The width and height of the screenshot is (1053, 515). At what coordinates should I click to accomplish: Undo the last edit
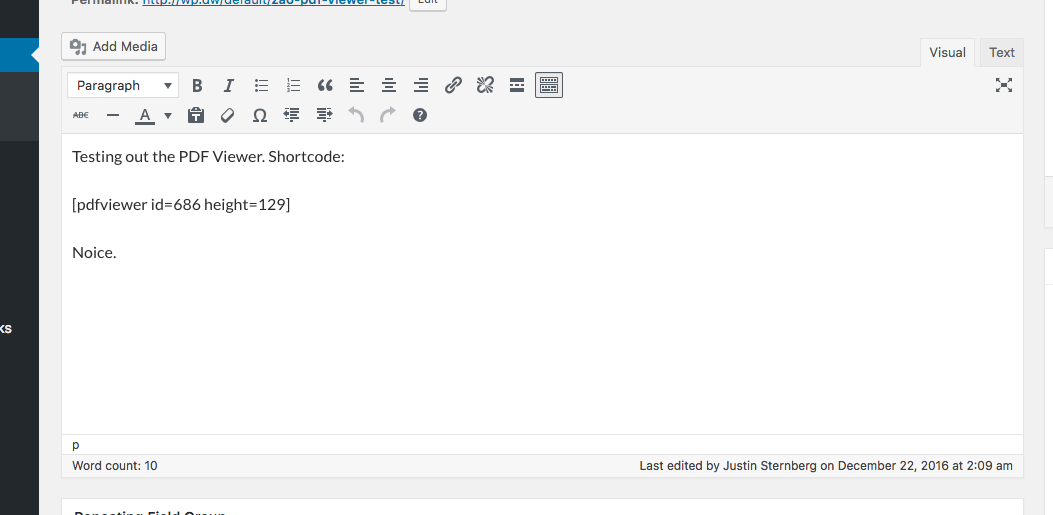tap(356, 115)
